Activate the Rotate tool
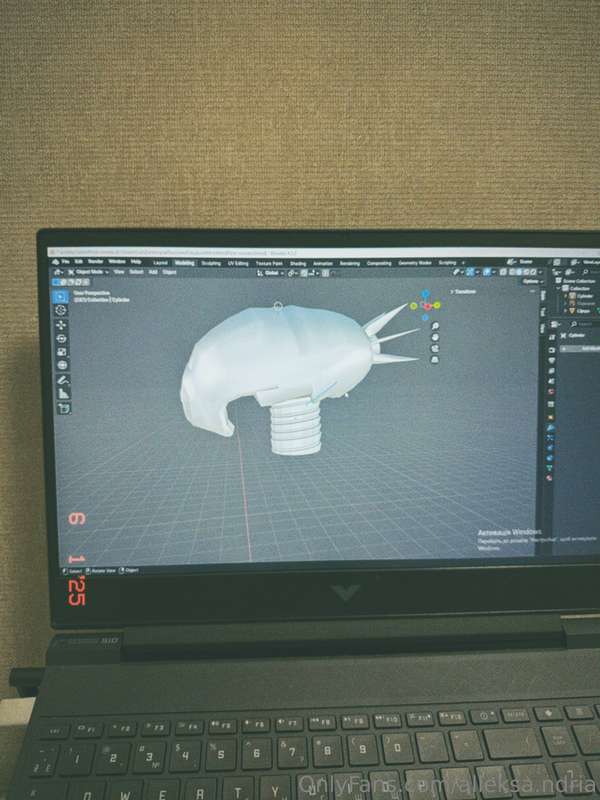Viewport: 600px width, 800px height. point(62,338)
